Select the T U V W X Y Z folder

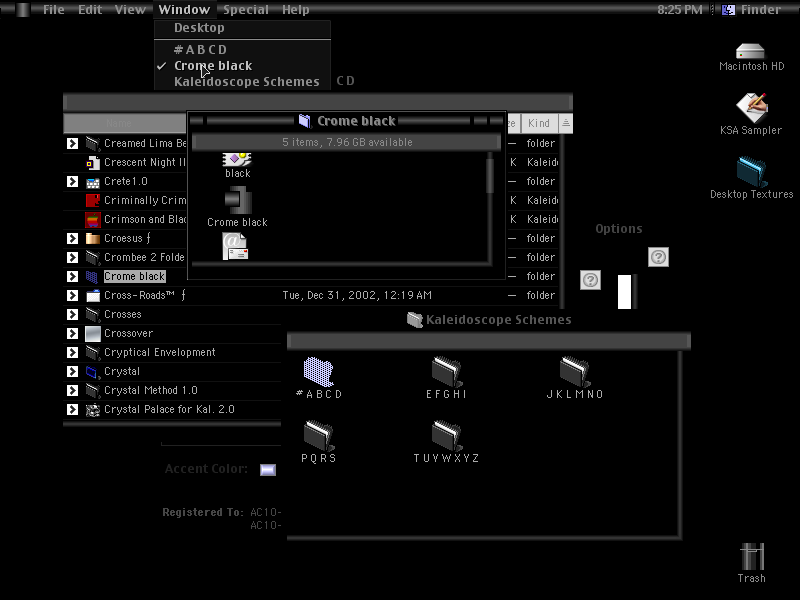pos(446,436)
